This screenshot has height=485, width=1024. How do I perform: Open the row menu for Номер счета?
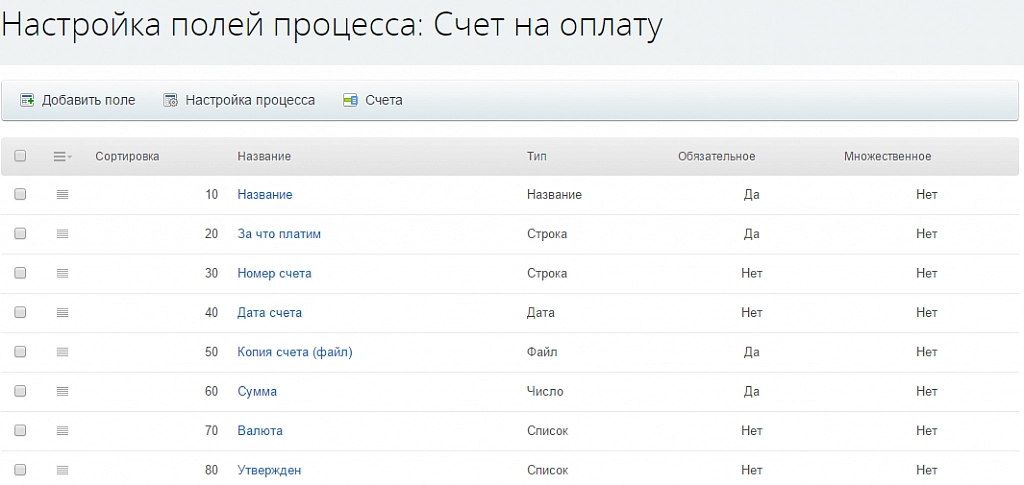[63, 273]
